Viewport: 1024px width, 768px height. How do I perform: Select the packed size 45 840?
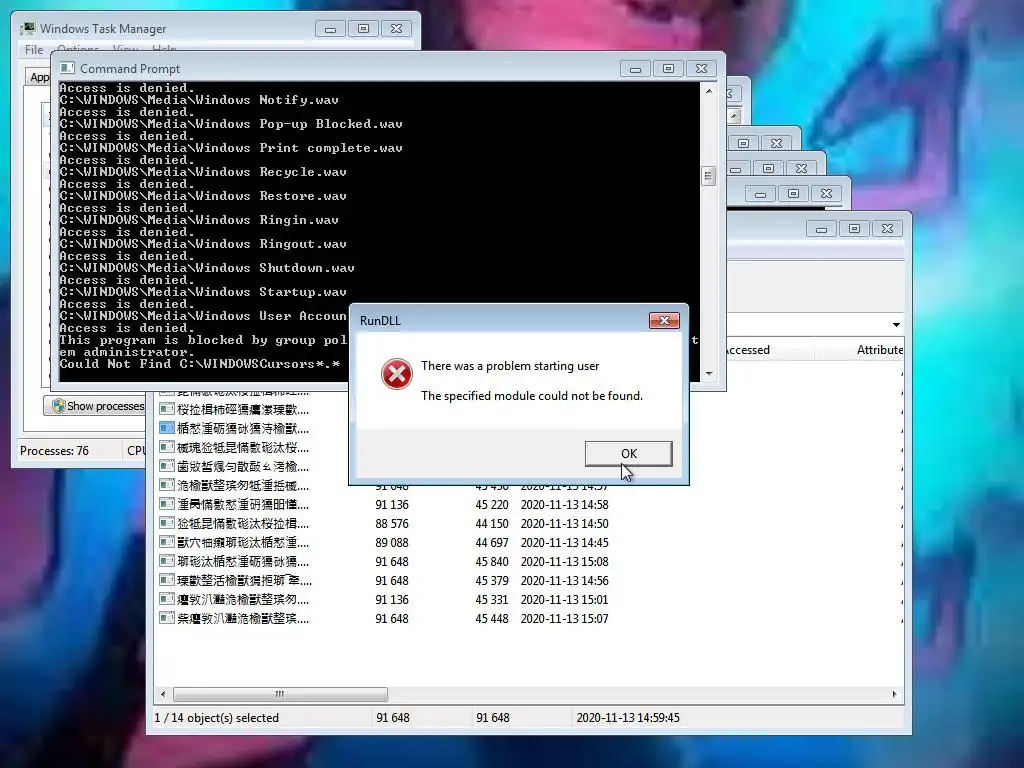click(x=492, y=562)
